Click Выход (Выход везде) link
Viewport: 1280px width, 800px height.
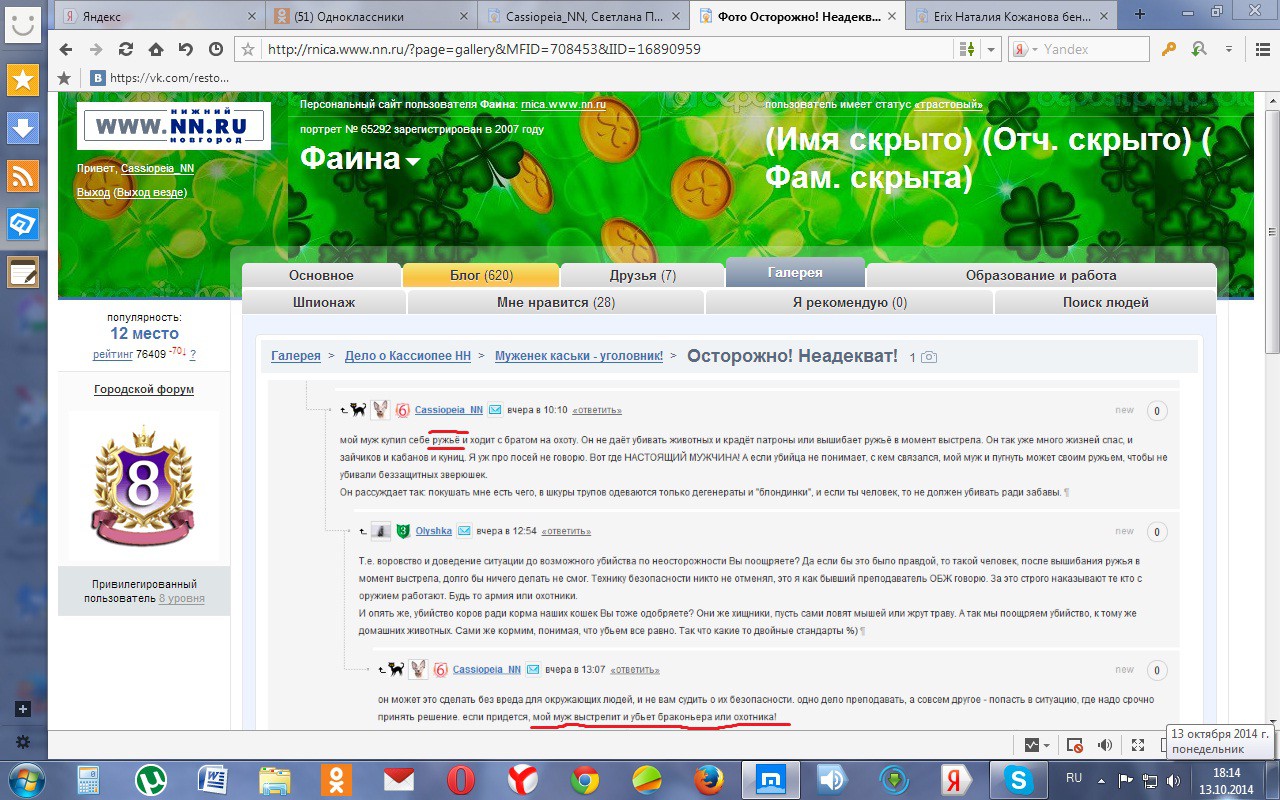click(132, 192)
